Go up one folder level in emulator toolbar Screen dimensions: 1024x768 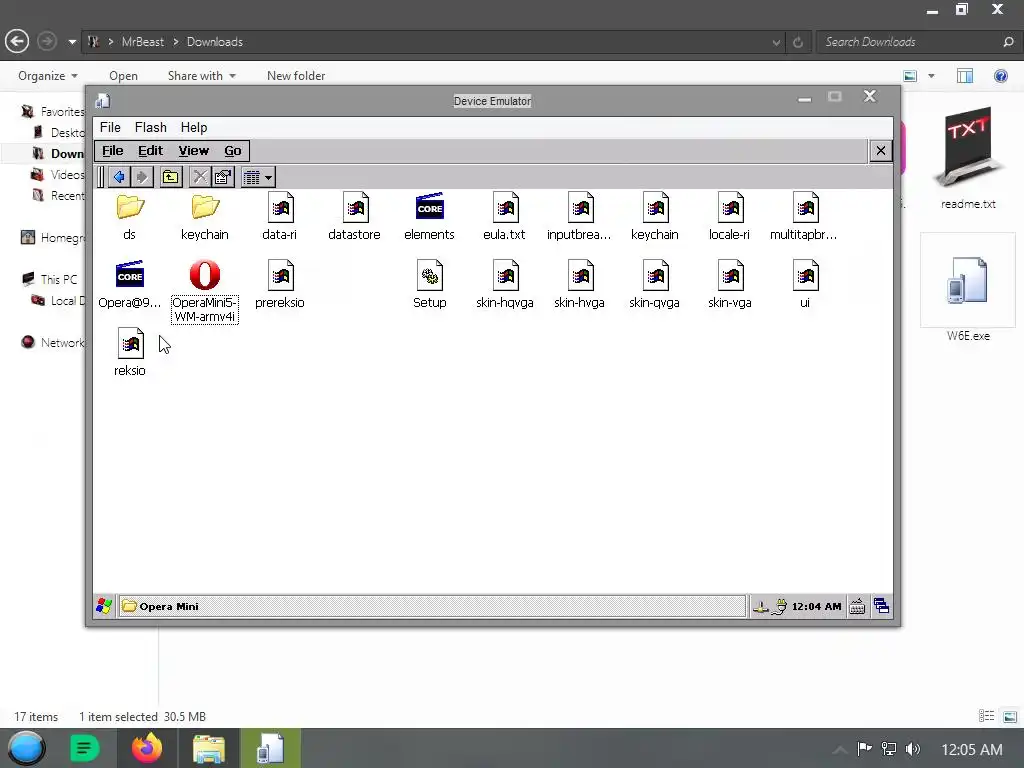[171, 177]
